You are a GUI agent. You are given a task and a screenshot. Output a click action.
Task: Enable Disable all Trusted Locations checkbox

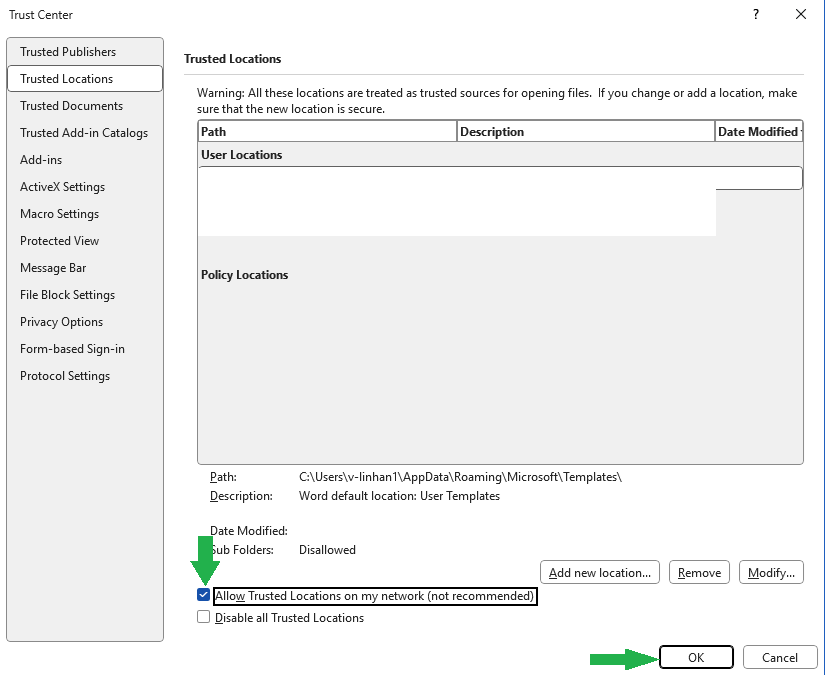tap(204, 617)
